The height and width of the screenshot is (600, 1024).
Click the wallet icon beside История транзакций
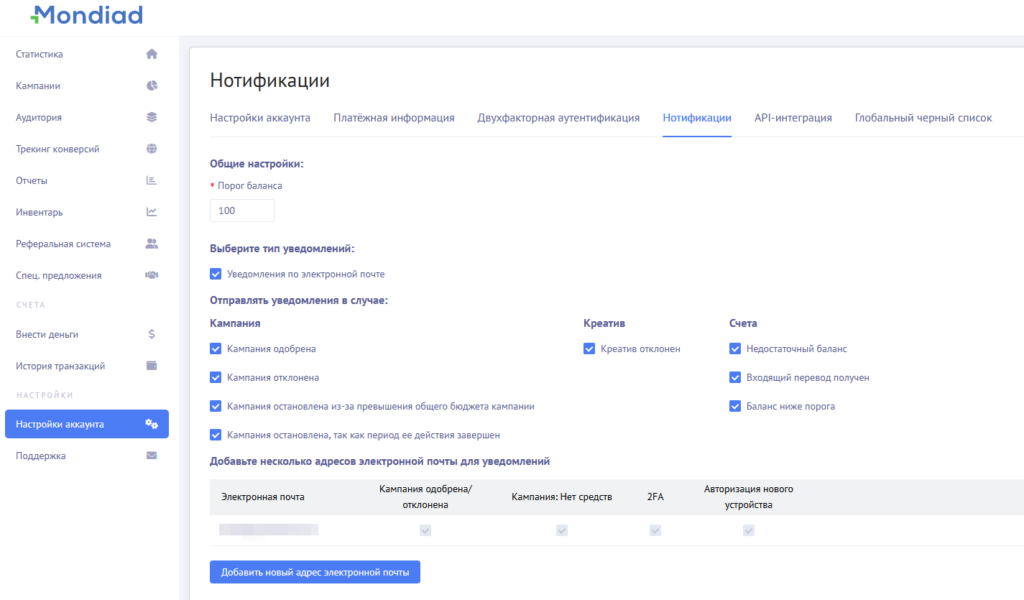pyautogui.click(x=152, y=366)
